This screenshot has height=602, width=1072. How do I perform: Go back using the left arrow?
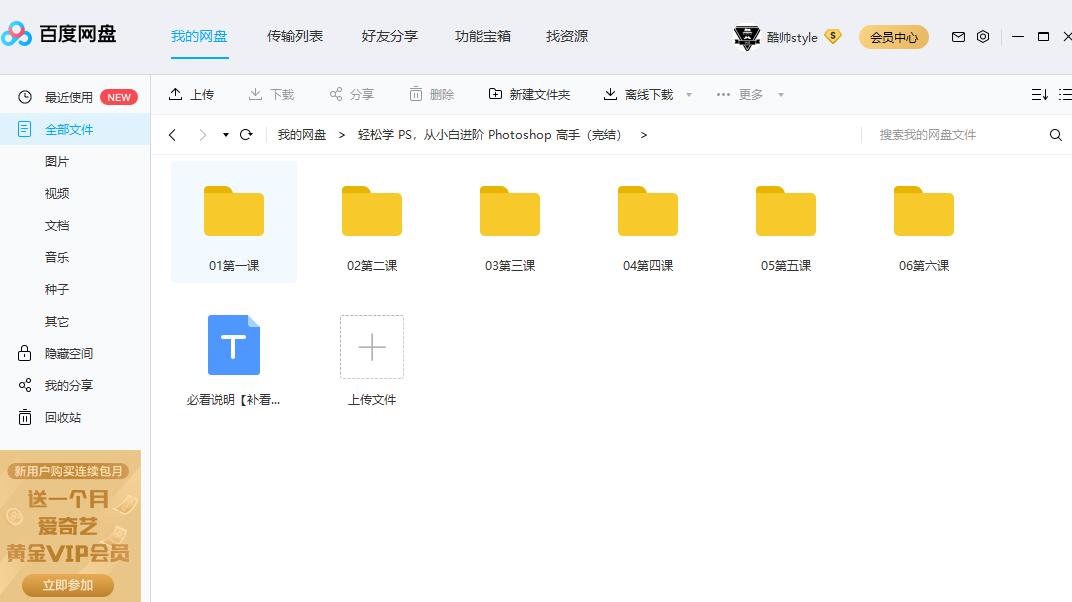click(173, 135)
